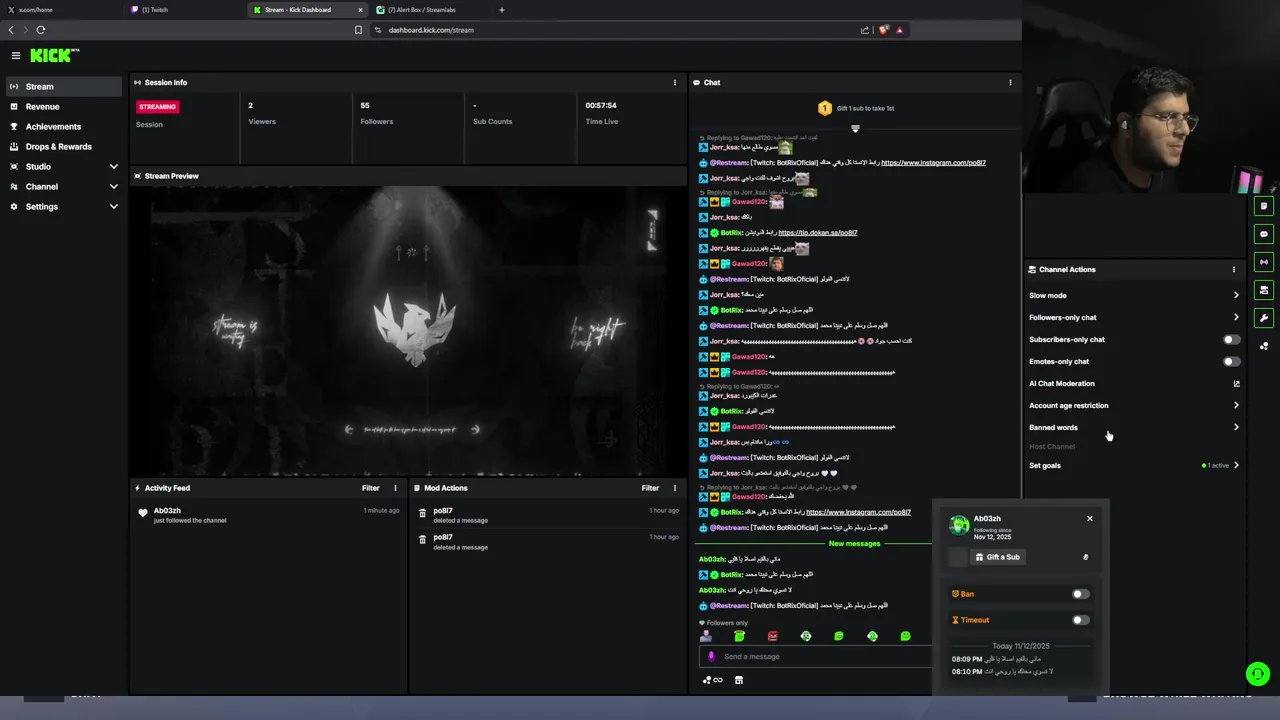The width and height of the screenshot is (1280, 720).
Task: Open Achievements in the sidebar
Action: pyautogui.click(x=64, y=127)
